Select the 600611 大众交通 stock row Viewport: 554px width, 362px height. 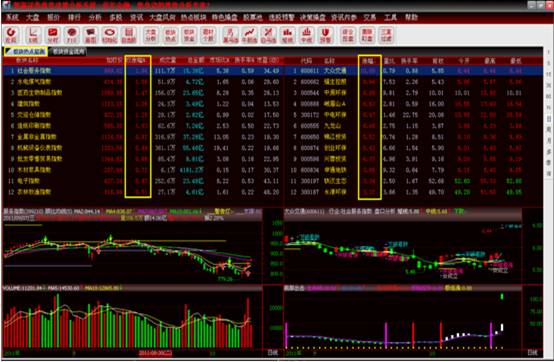click(x=414, y=71)
